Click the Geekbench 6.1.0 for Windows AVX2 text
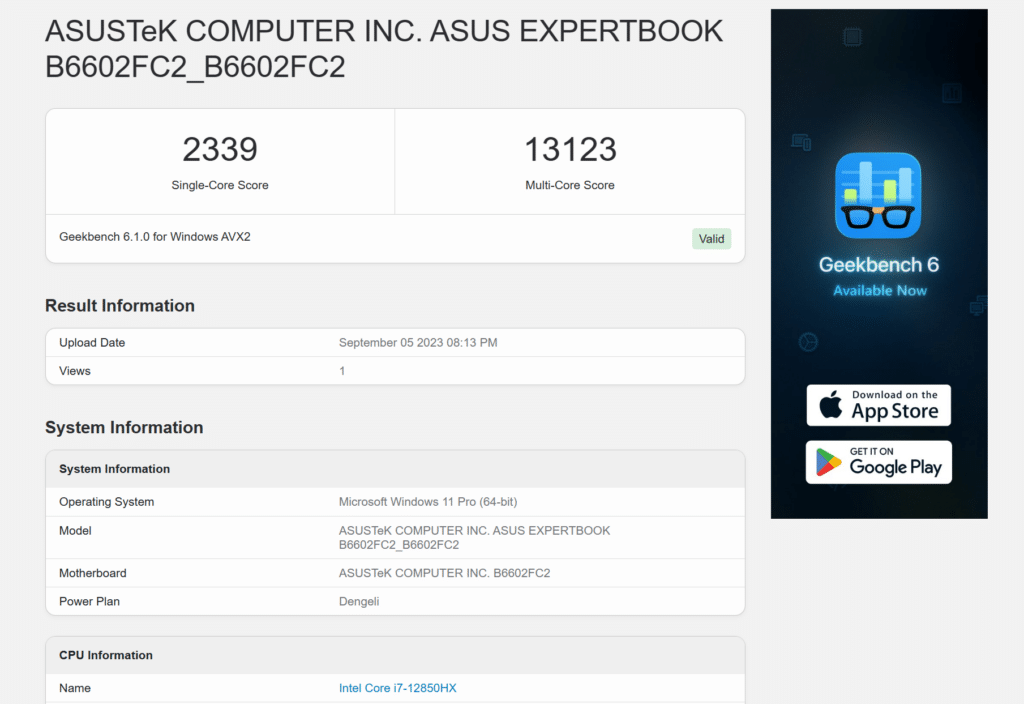The image size is (1024, 704). click(x=155, y=236)
